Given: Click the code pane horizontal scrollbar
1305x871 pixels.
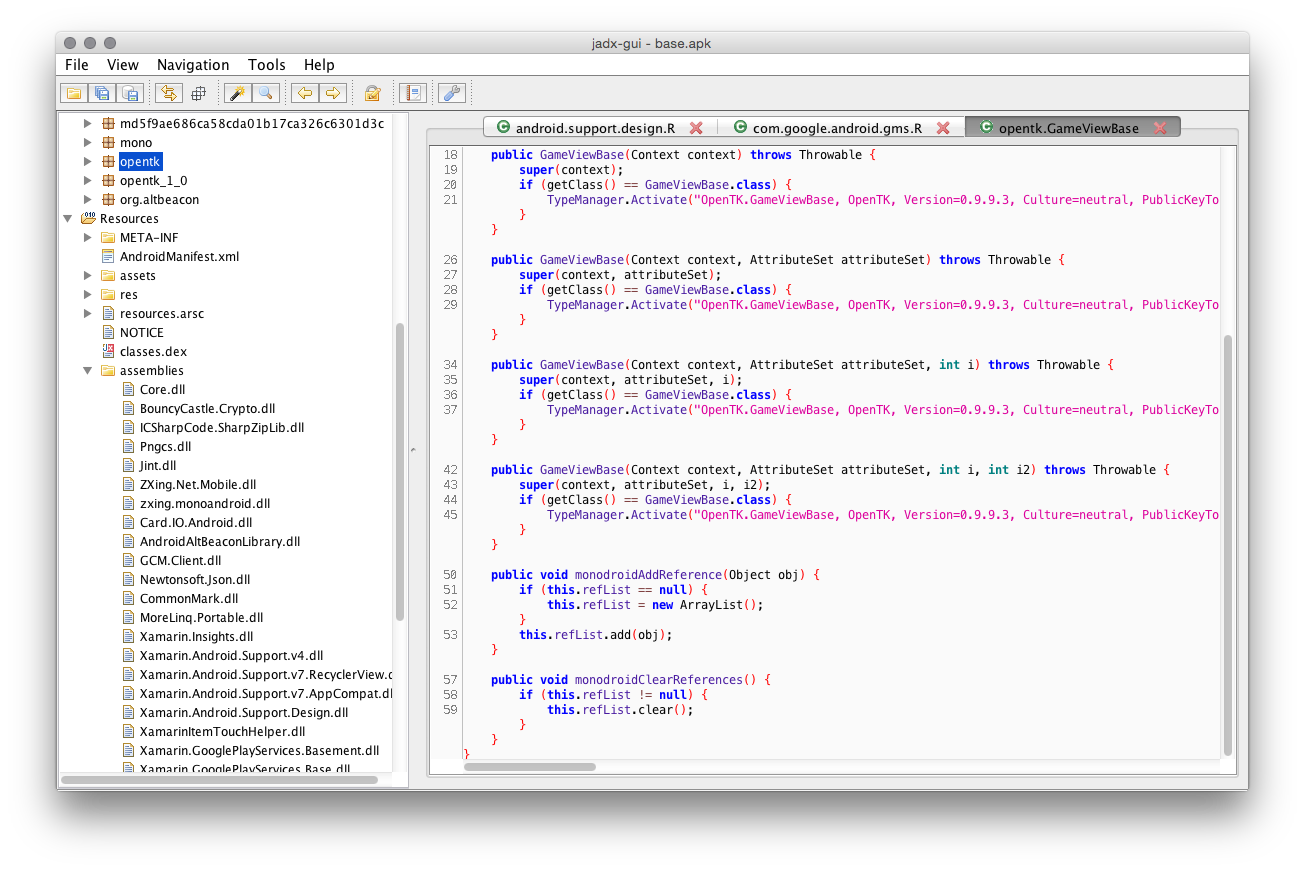Looking at the screenshot, I should 530,767.
